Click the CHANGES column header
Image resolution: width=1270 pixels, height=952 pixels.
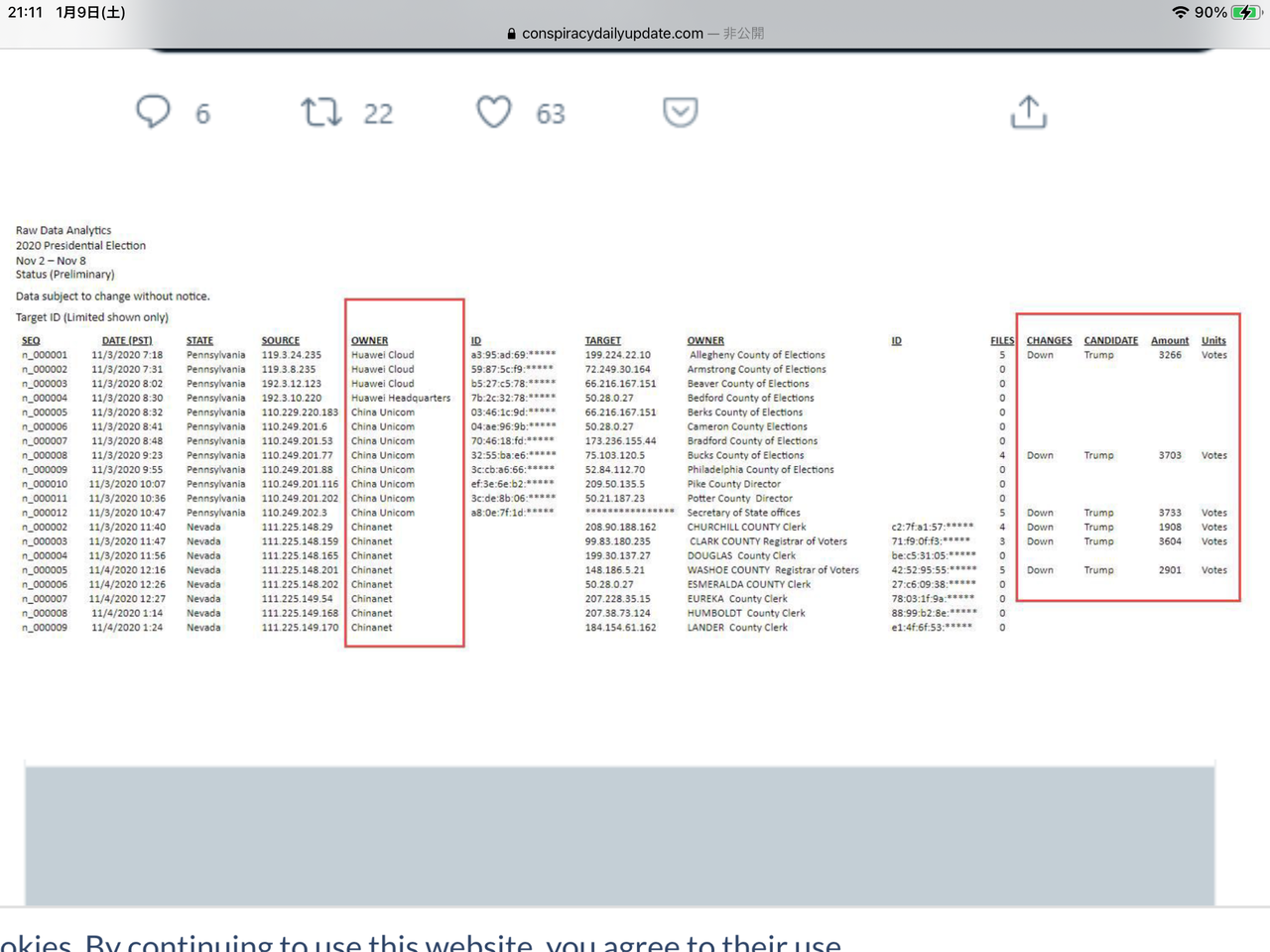click(1049, 340)
